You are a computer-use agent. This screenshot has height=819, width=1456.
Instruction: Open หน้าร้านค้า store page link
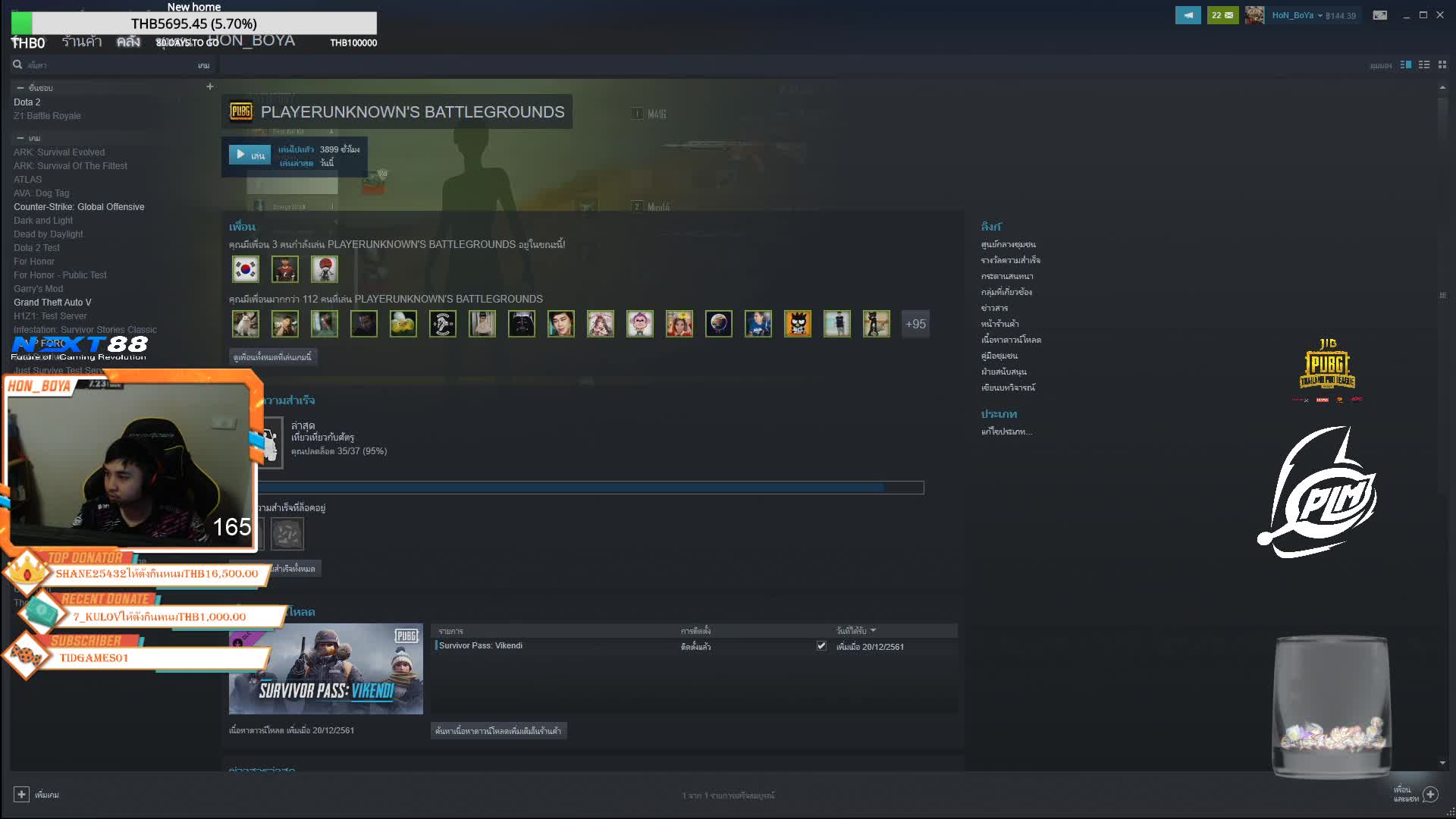(x=999, y=324)
